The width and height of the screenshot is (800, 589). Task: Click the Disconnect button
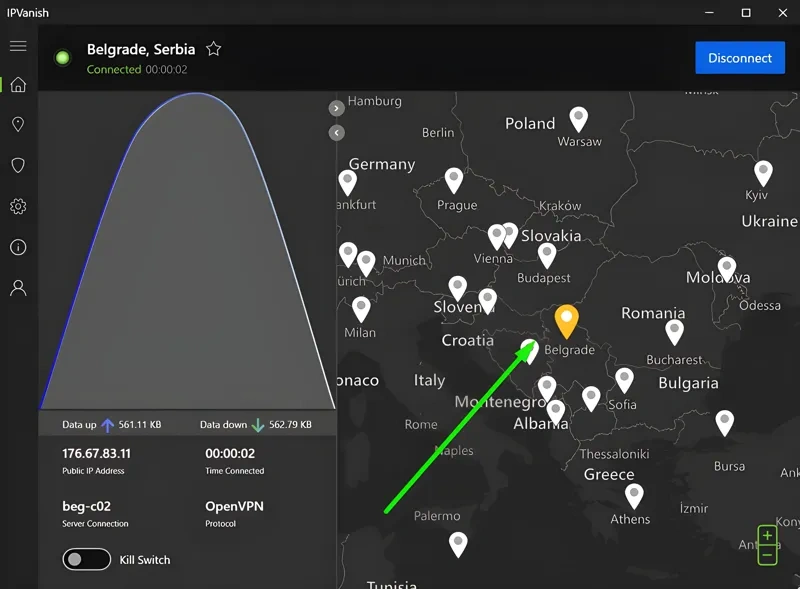(740, 58)
